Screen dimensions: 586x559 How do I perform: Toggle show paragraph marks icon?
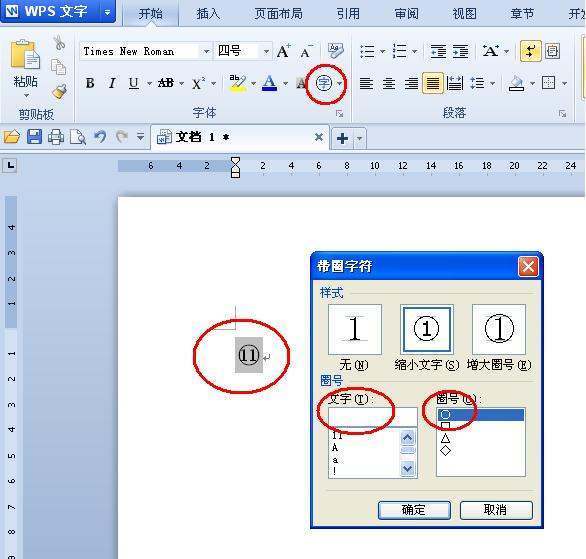click(530, 51)
